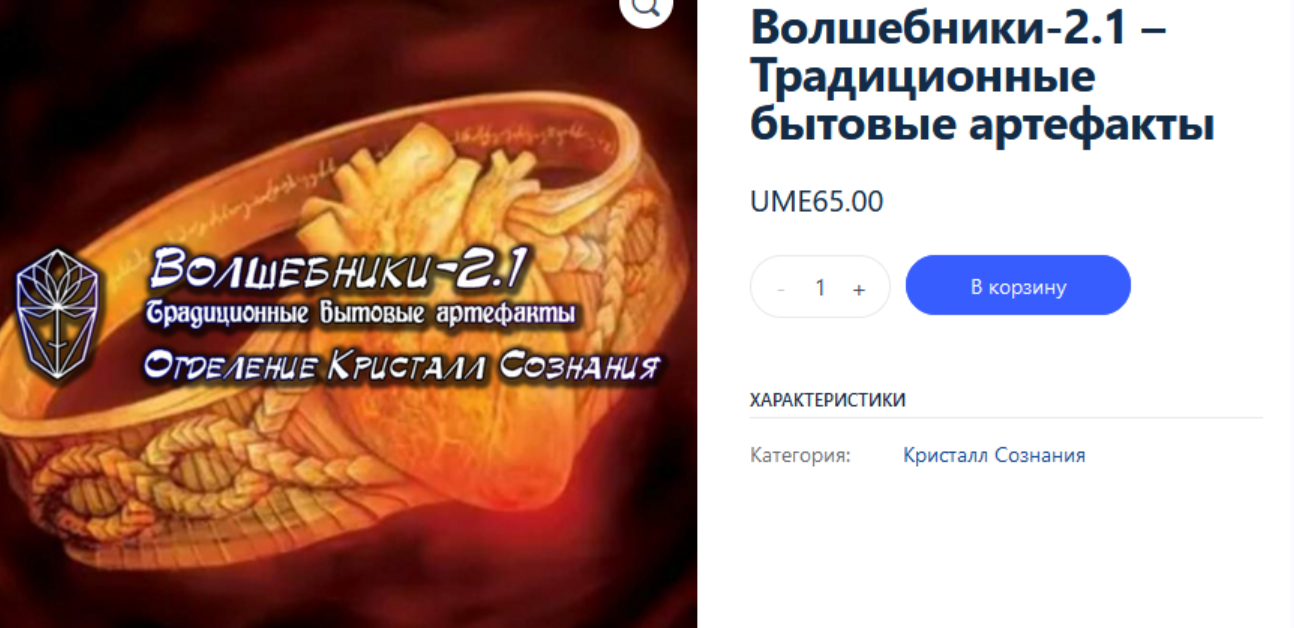Increase quantity with the plus button
The width and height of the screenshot is (1294, 628).
click(859, 288)
